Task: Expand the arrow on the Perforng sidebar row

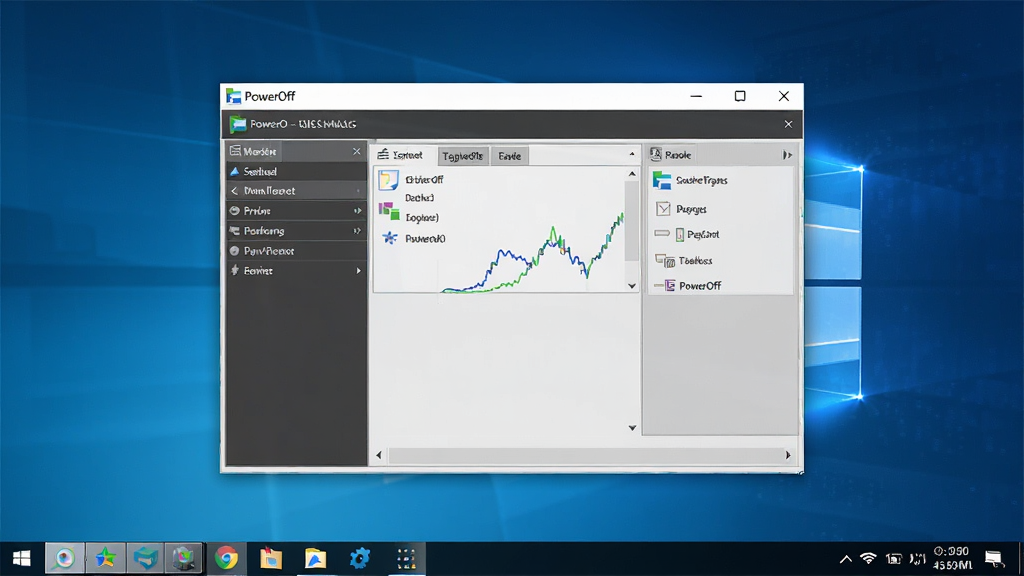Action: coord(357,231)
